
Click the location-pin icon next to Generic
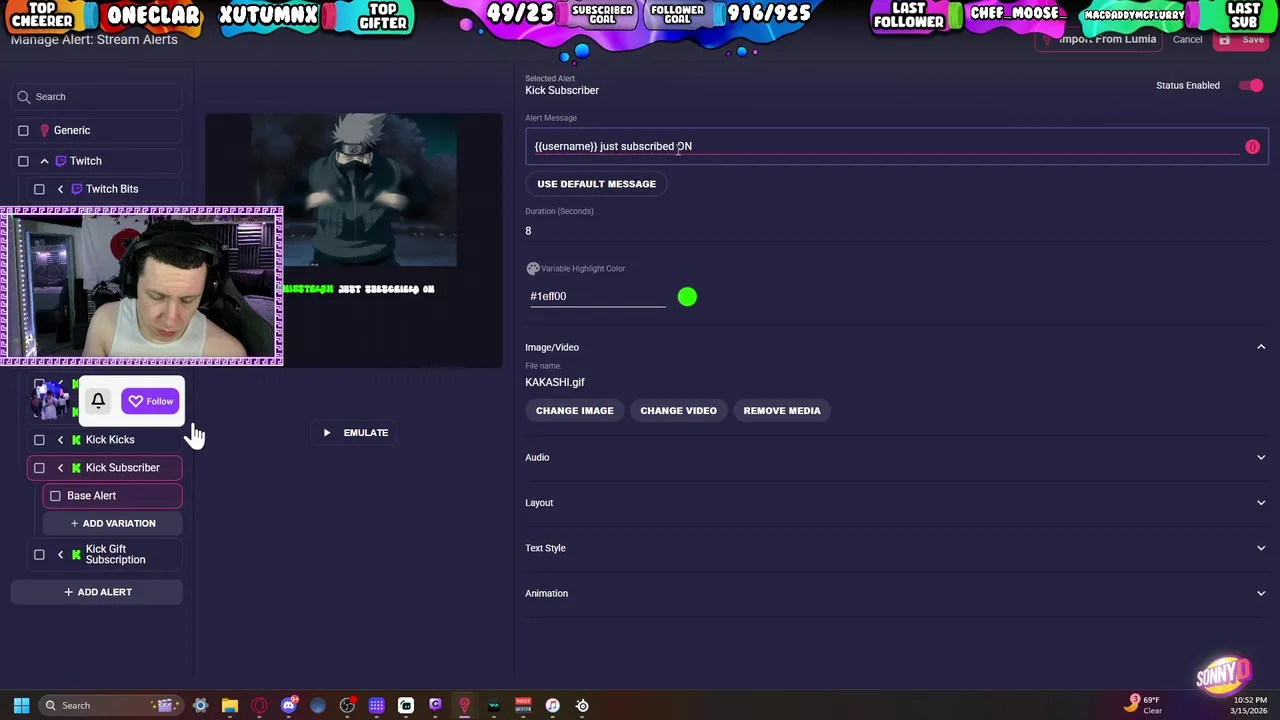(x=44, y=130)
